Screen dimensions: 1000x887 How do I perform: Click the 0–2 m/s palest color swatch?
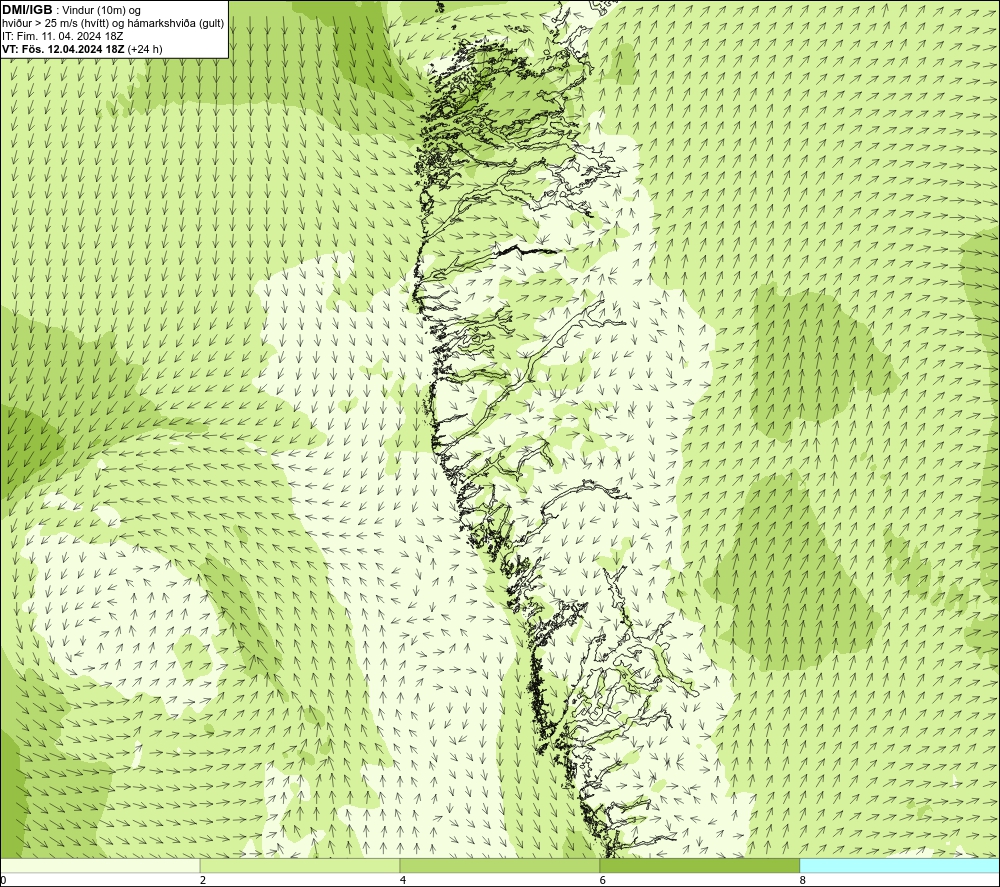(x=100, y=865)
